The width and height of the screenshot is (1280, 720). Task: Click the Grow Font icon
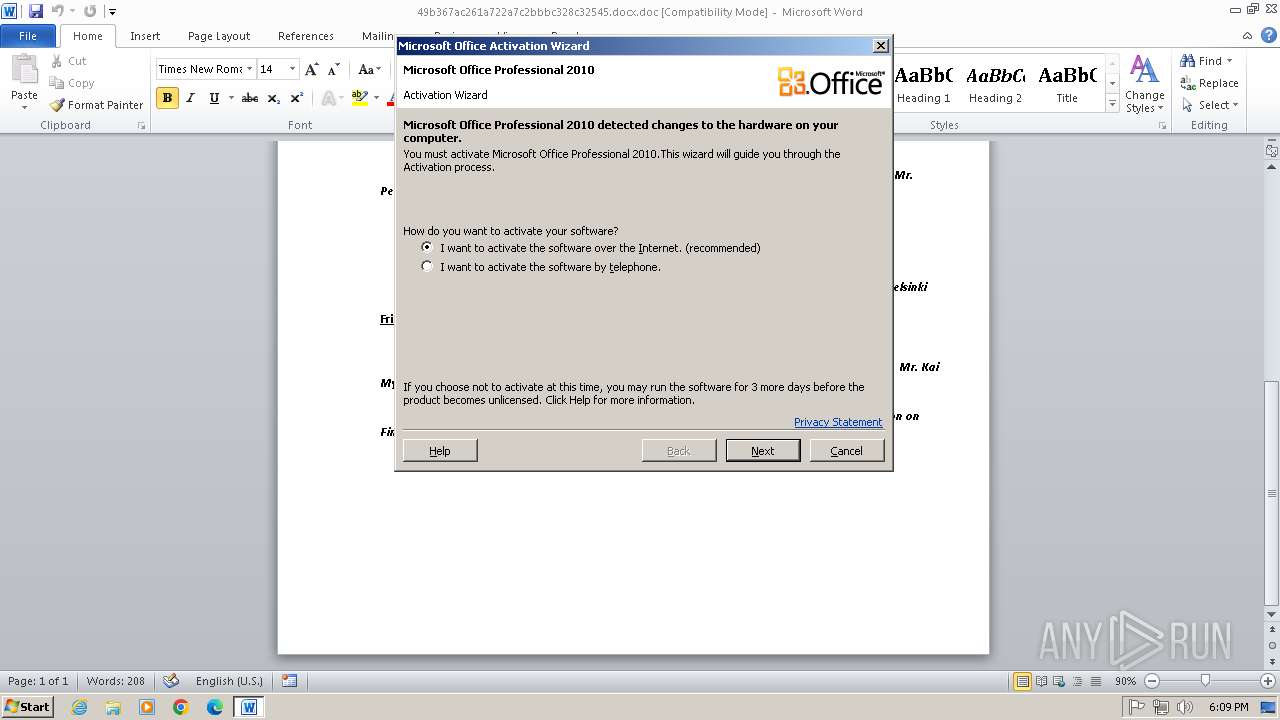click(x=312, y=69)
